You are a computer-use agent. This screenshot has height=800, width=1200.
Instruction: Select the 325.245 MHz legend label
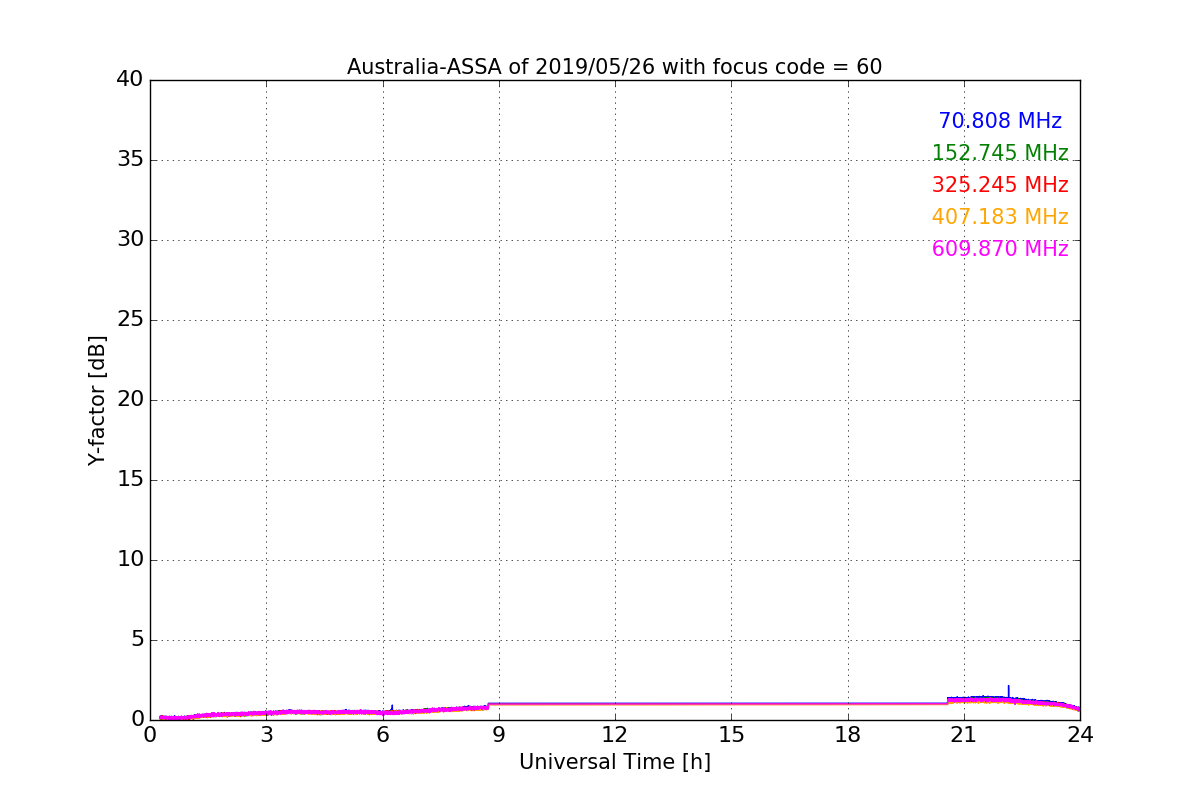coord(1000,185)
